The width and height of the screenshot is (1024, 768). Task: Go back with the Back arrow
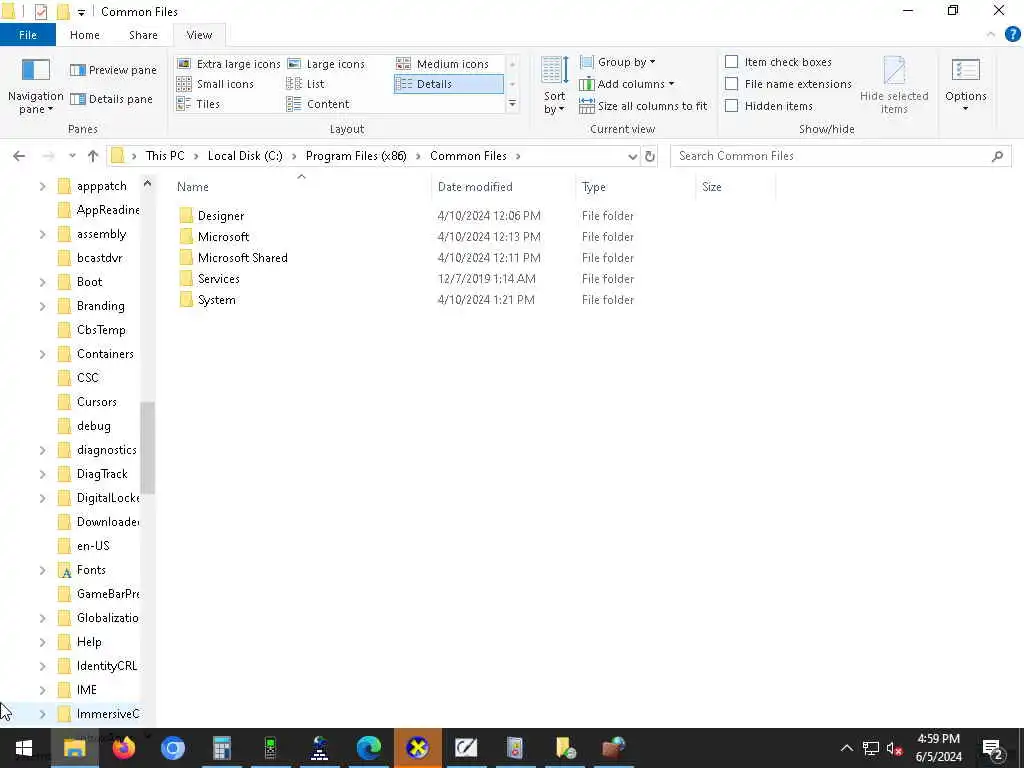point(19,156)
